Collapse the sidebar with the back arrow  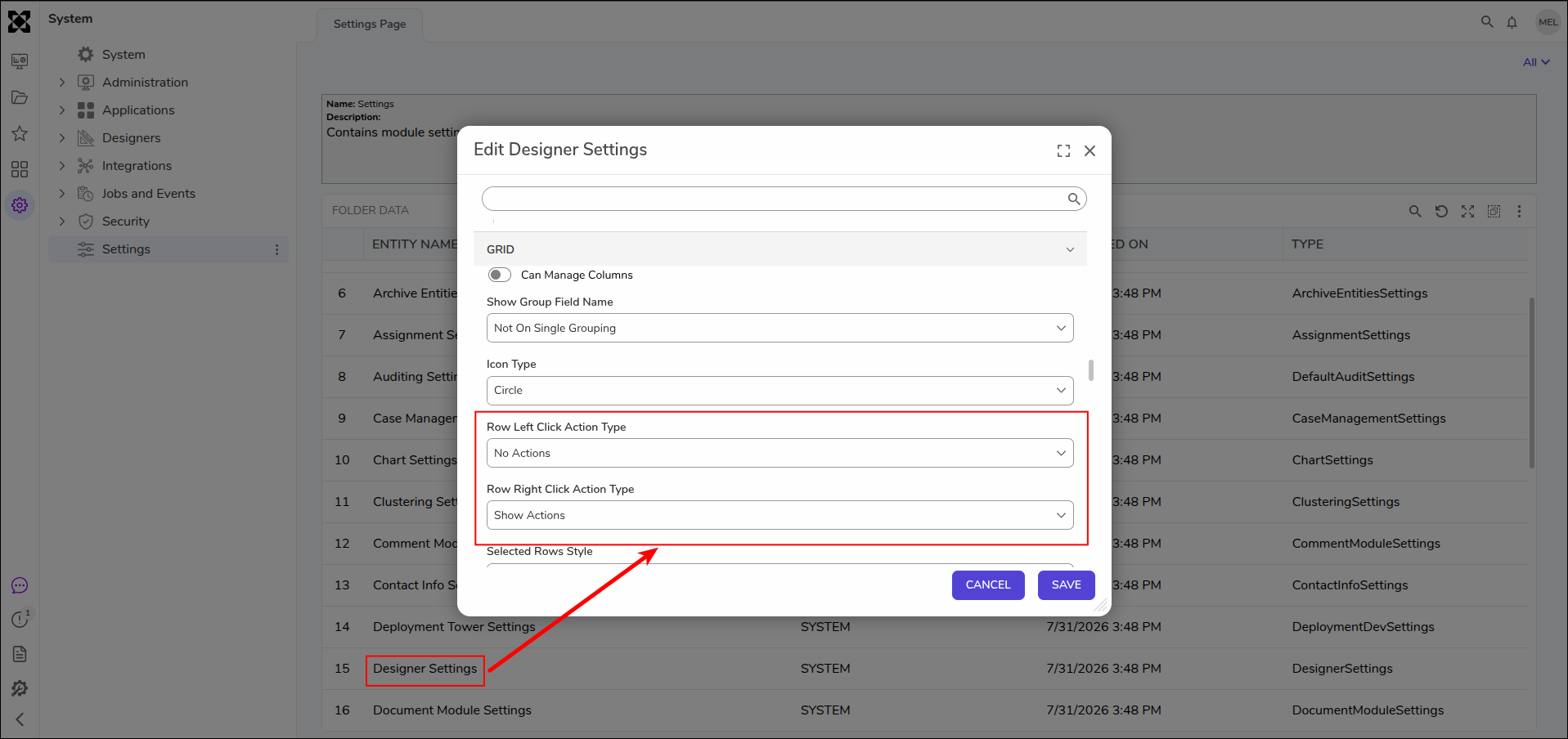[20, 719]
